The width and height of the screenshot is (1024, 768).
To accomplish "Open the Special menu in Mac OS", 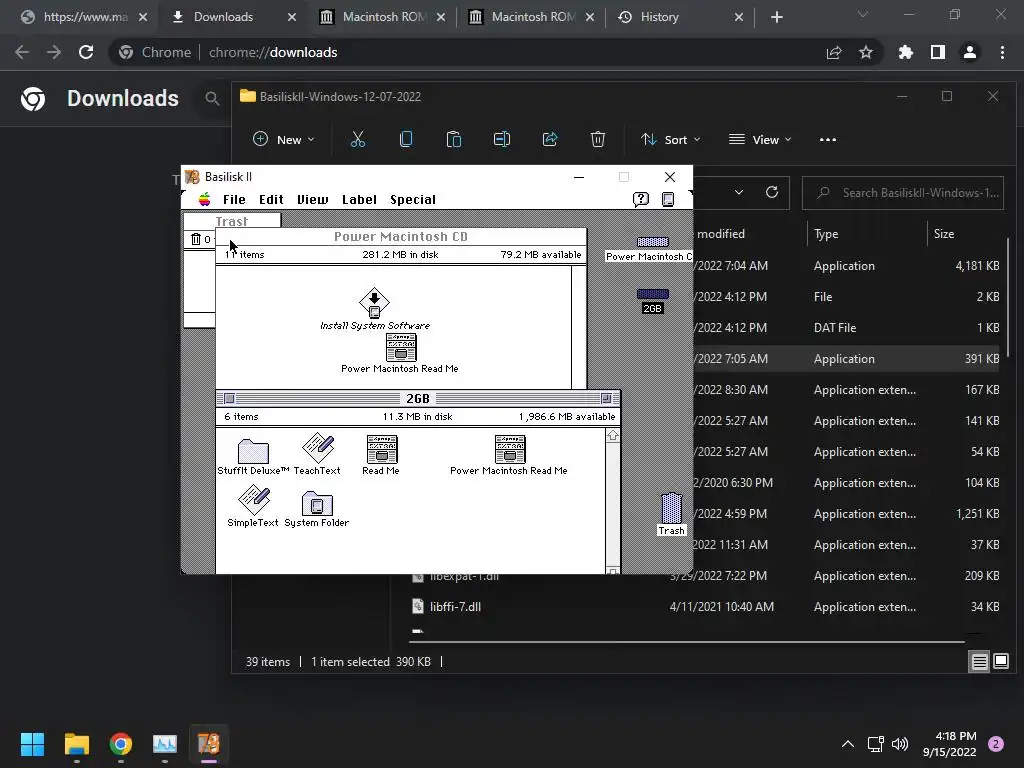I will 413,199.
